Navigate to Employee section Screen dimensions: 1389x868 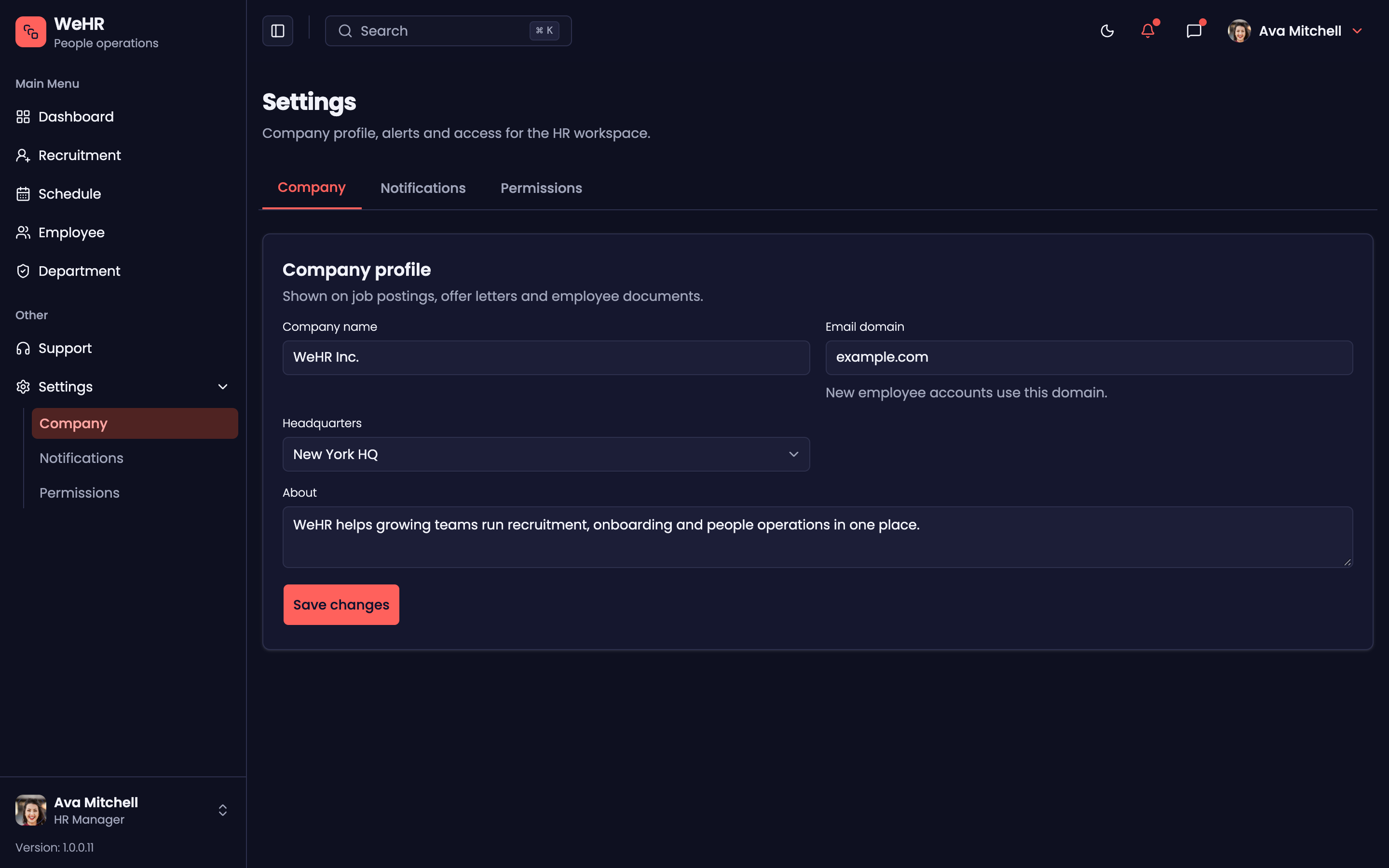(x=123, y=232)
